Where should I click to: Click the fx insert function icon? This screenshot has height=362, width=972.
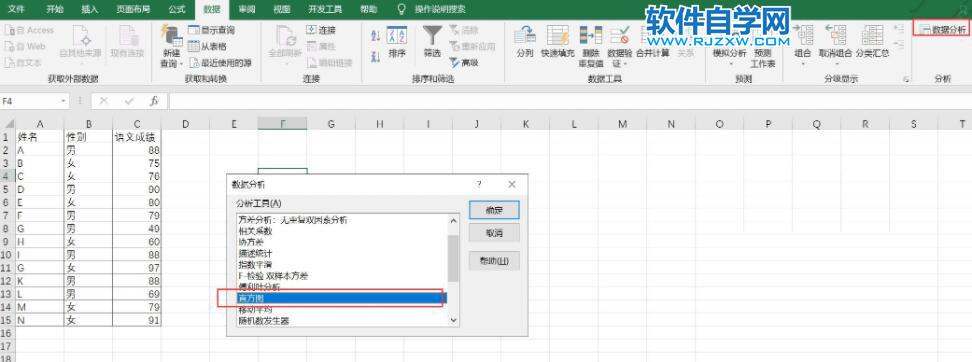(155, 100)
